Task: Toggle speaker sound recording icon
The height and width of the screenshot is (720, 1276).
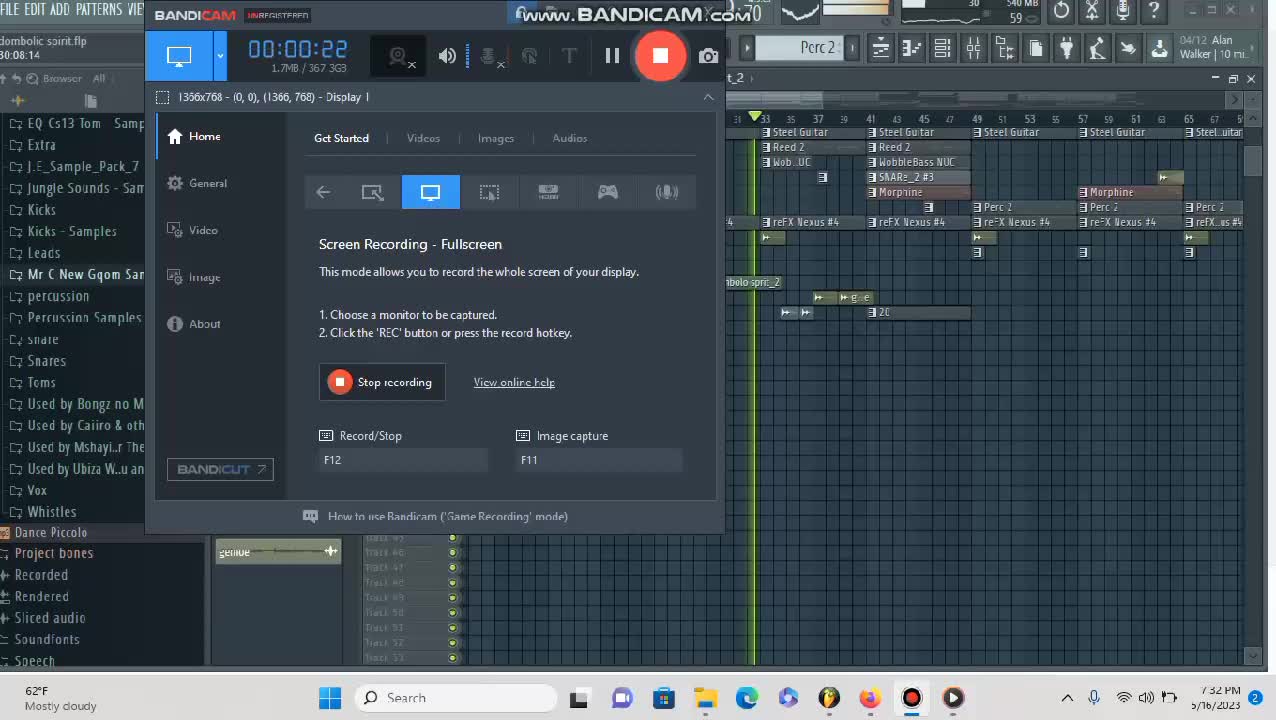Action: click(447, 56)
